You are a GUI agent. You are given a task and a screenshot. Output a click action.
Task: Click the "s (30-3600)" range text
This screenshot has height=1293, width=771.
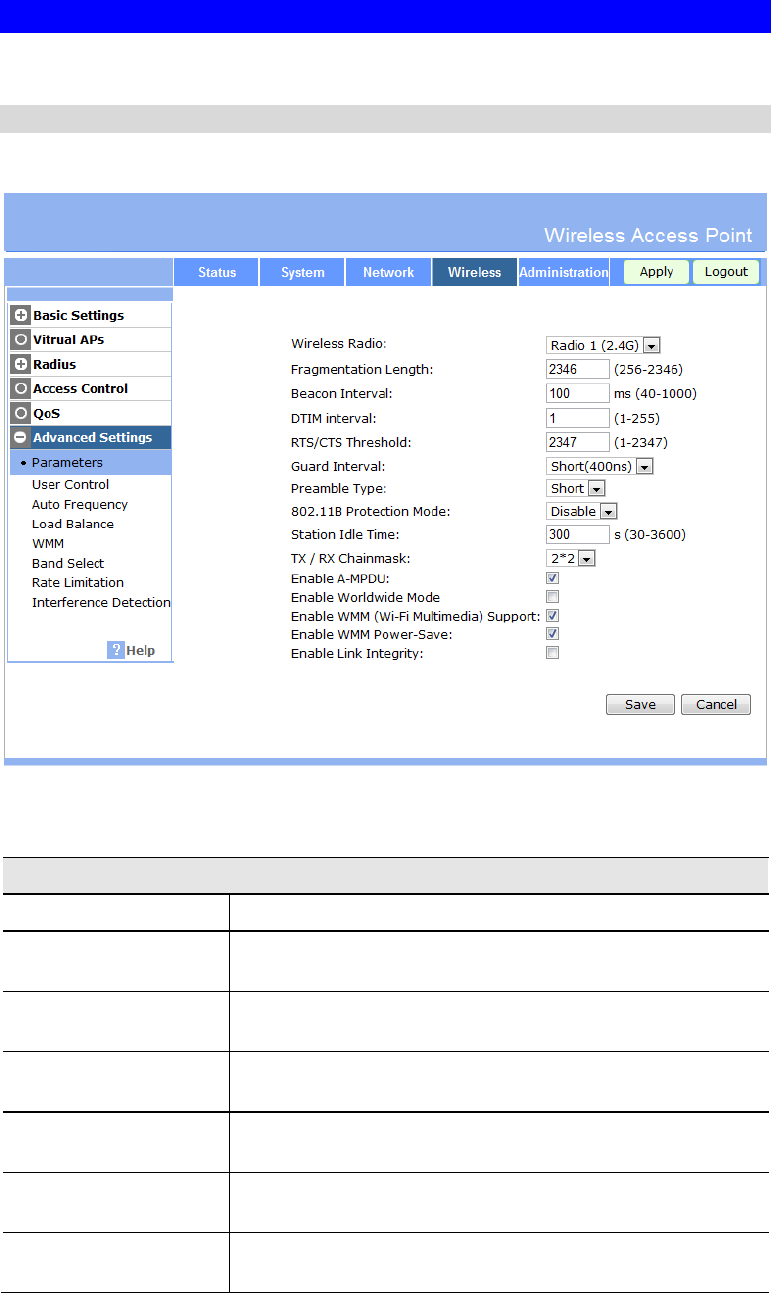pyautogui.click(x=650, y=535)
